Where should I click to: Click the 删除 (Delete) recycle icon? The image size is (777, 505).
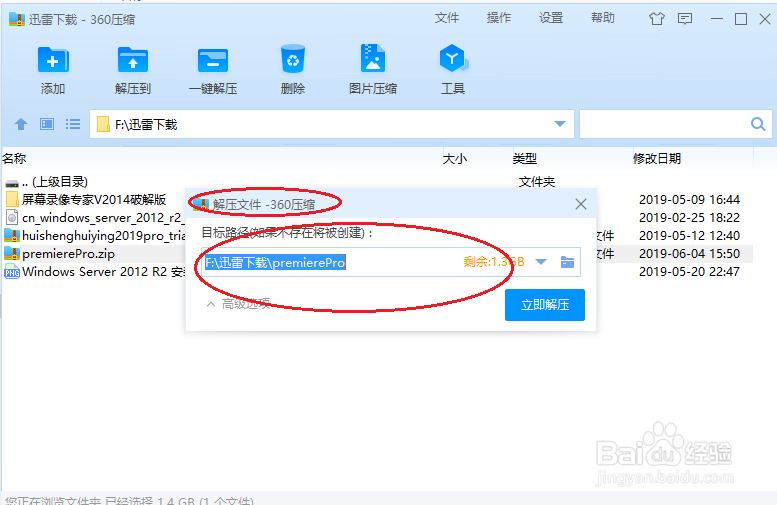coord(293,59)
